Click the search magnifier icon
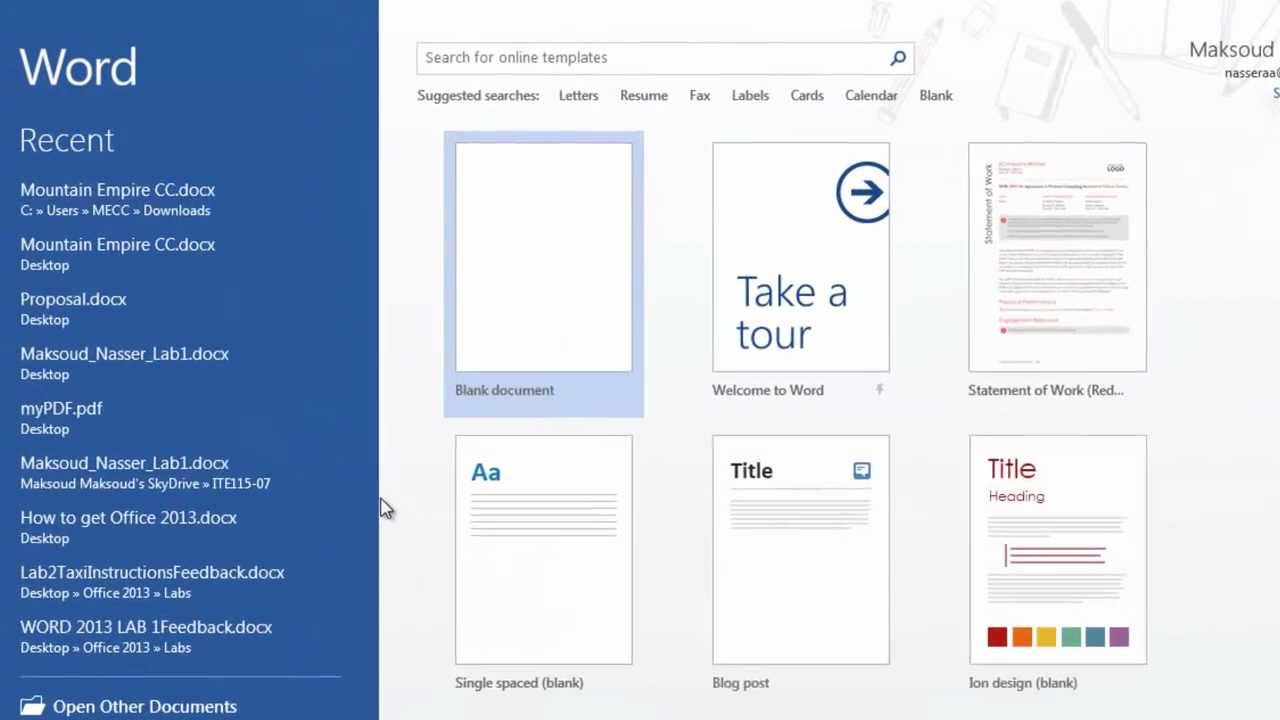This screenshot has width=1280, height=720. [898, 58]
